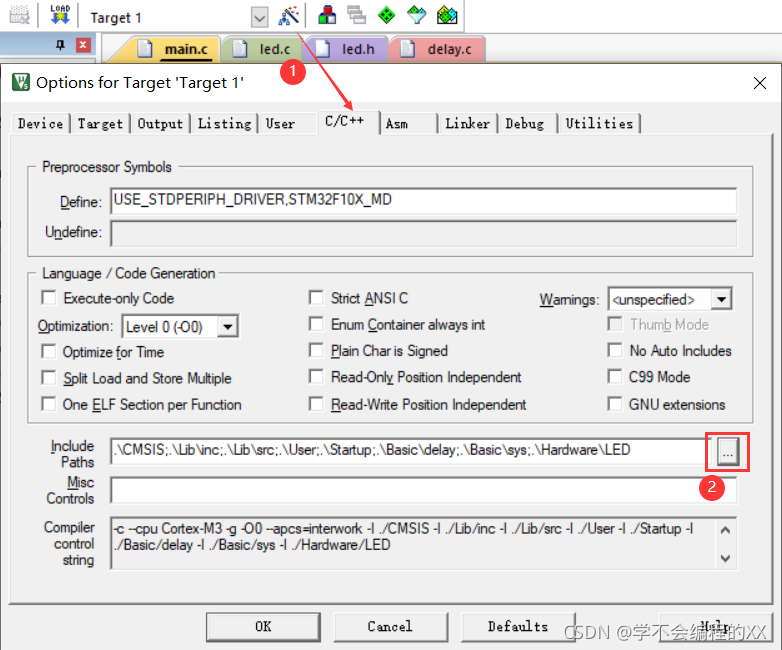
Task: Enable Plain Char is Signed
Action: click(x=316, y=350)
